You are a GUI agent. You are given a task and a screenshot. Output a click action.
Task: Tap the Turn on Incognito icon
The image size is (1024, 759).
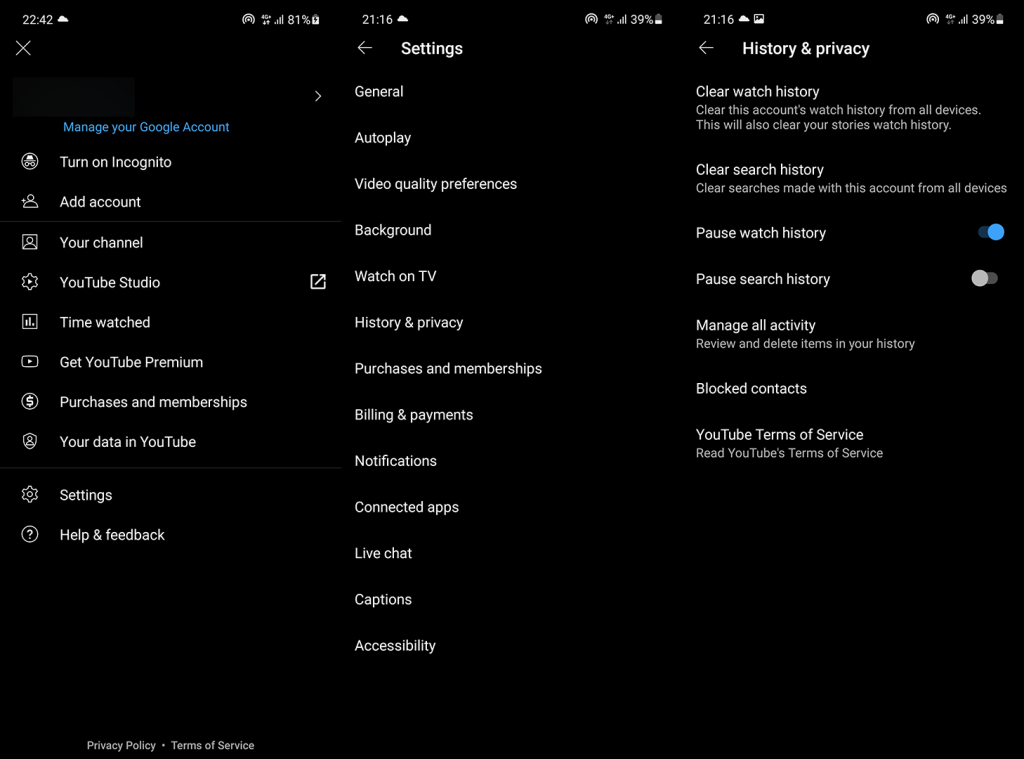point(30,161)
